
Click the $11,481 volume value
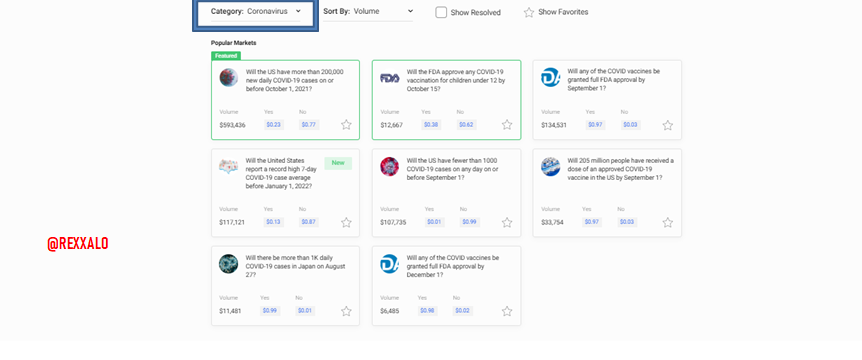point(230,311)
